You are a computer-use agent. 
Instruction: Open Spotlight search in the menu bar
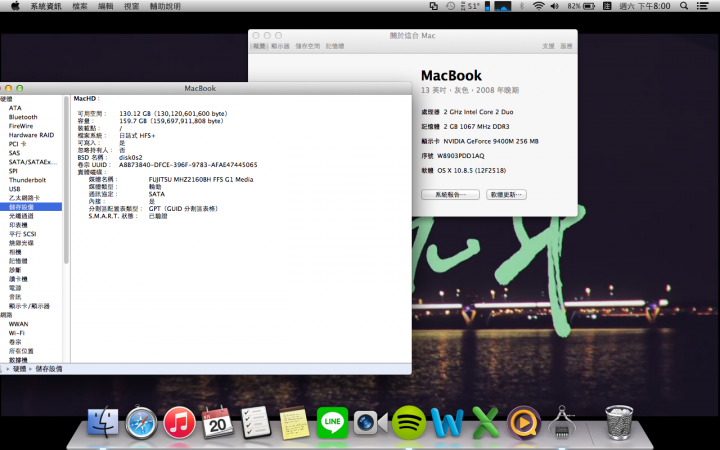[684, 6]
